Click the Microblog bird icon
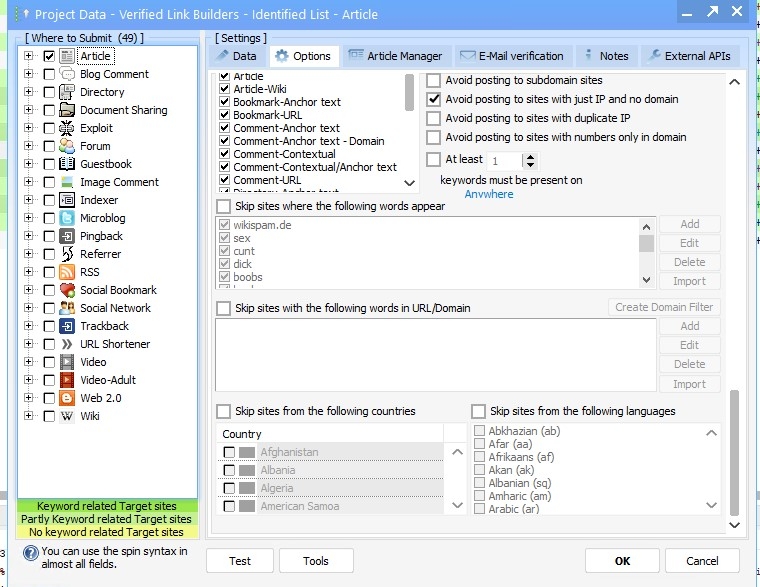Screen dimensions: 760x587 tap(67, 218)
